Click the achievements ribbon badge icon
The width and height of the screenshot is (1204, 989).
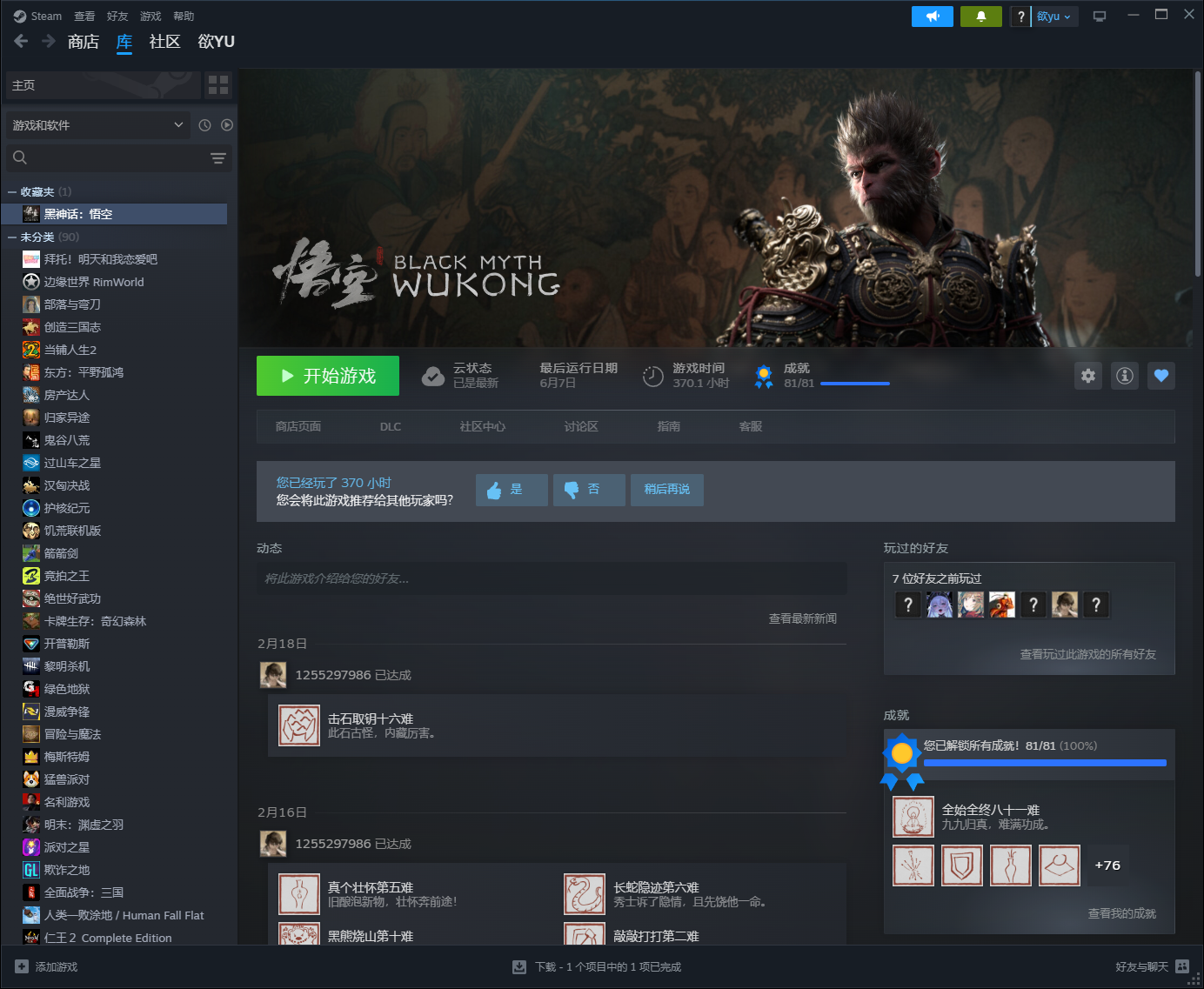pyautogui.click(x=764, y=377)
